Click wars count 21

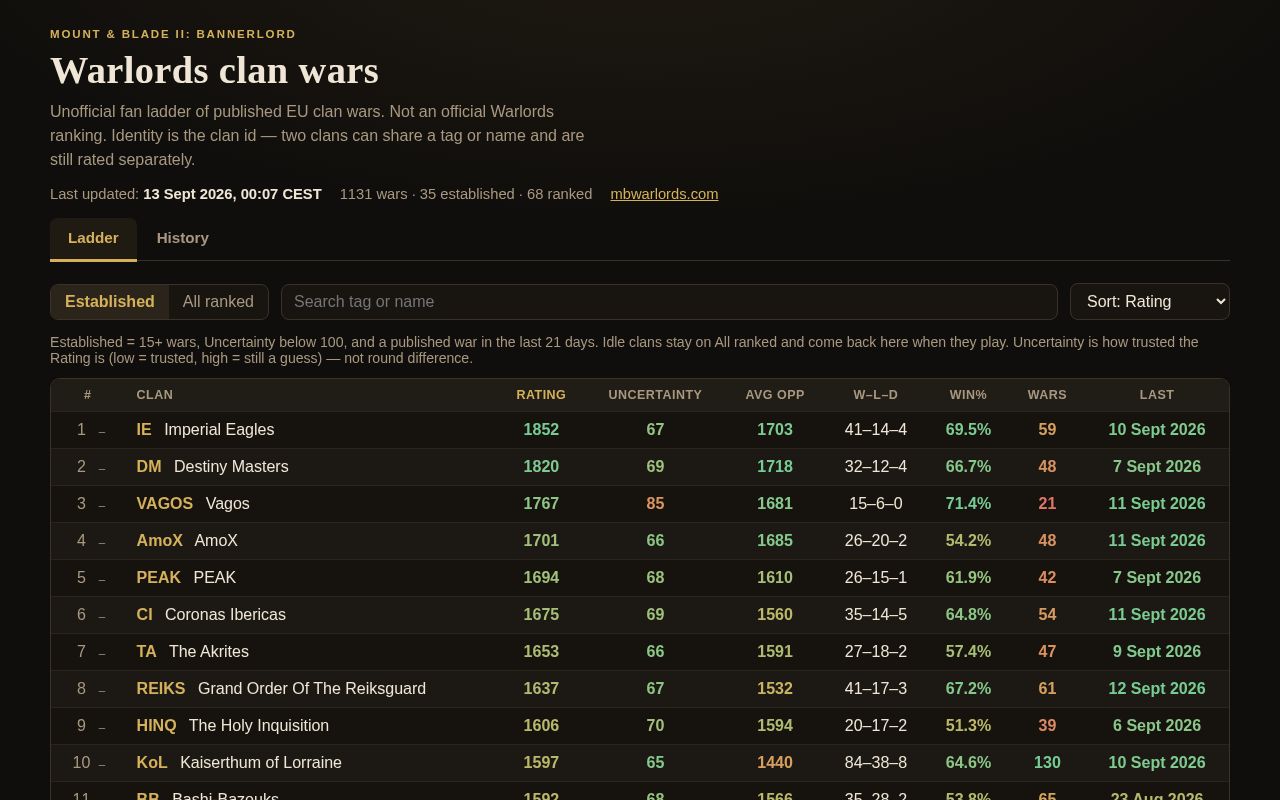point(1047,504)
